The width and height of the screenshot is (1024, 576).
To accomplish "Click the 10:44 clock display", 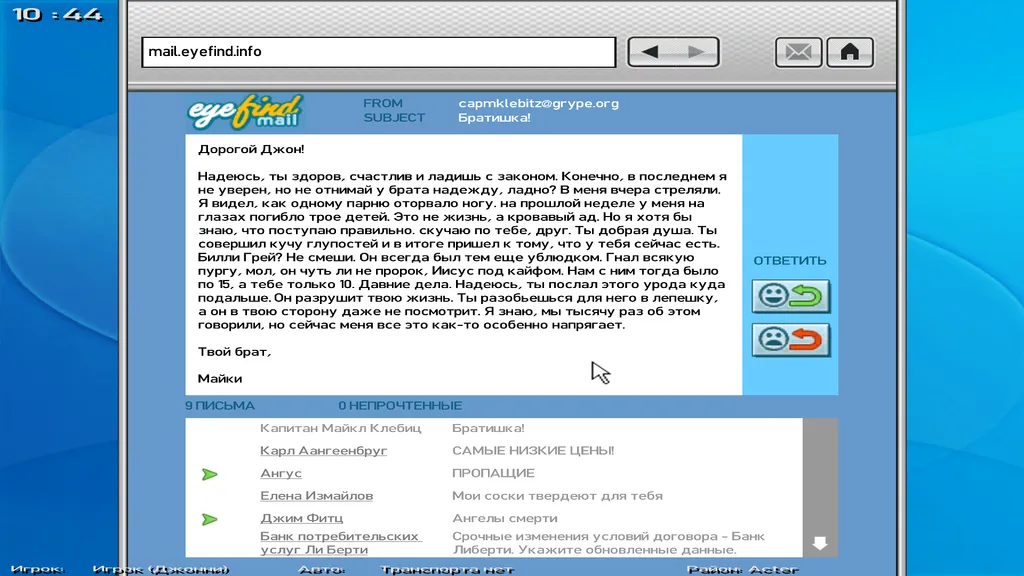I will click(x=57, y=14).
